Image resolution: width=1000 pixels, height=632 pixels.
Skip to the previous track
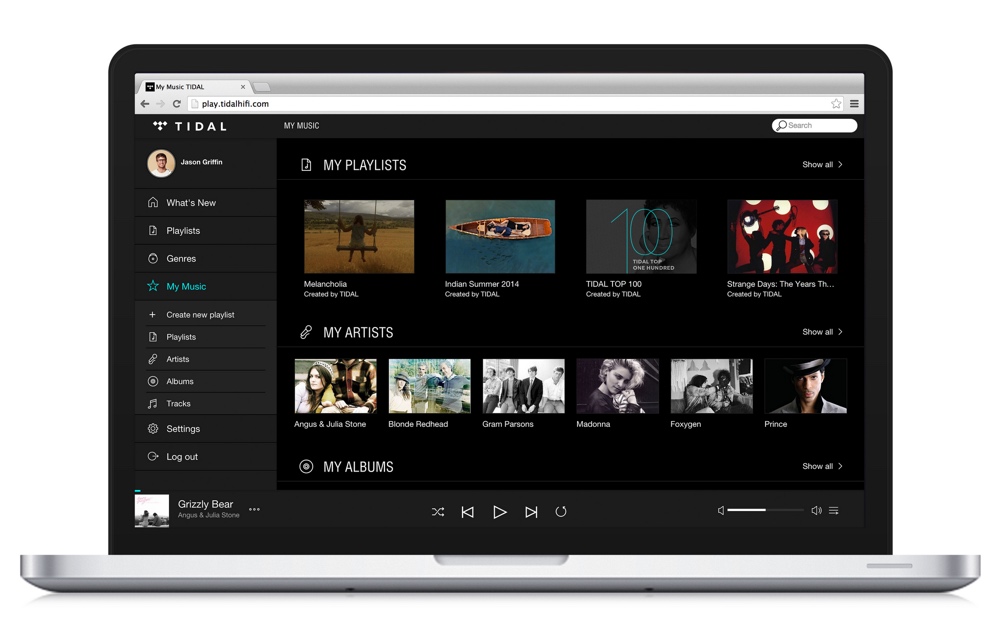point(467,512)
